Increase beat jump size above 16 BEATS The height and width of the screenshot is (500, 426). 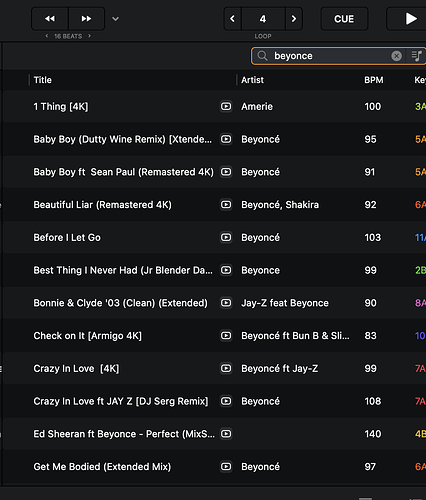pyautogui.click(x=89, y=36)
